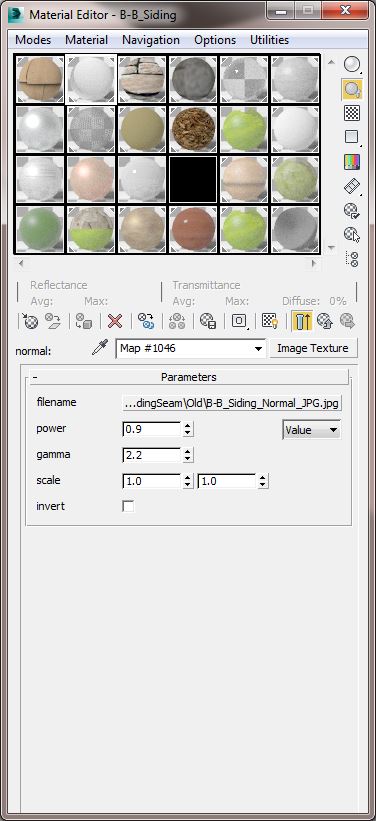Click the Image Texture type button

(313, 348)
